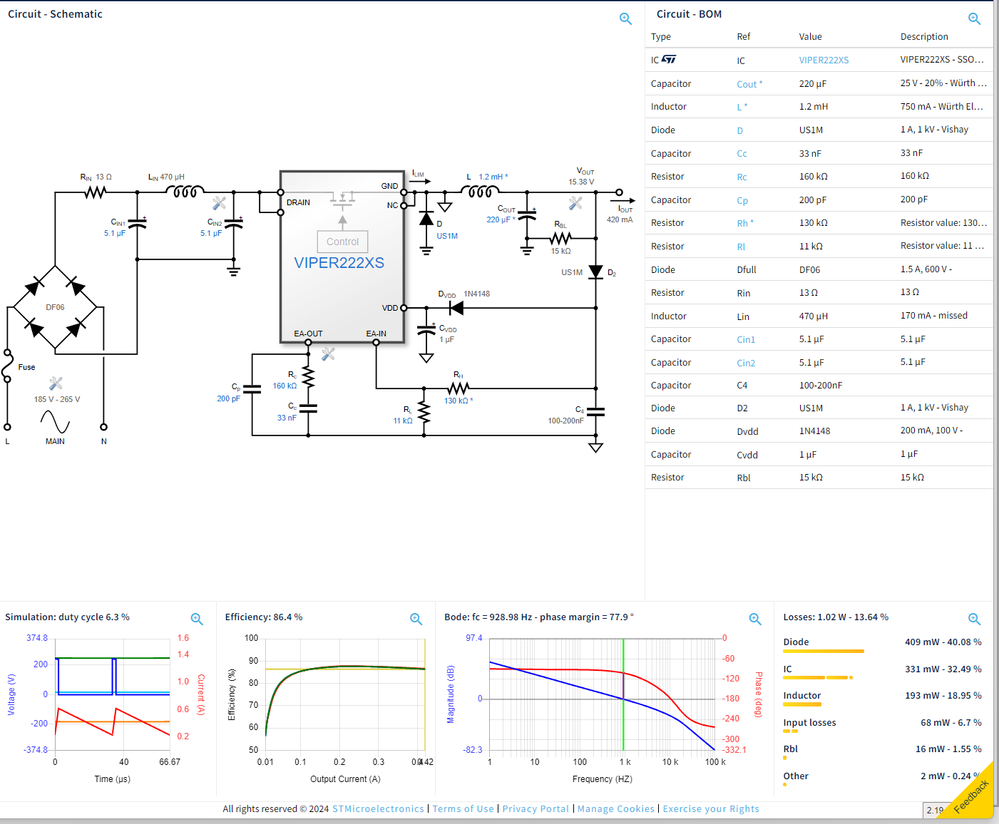Open Rc reference link in BOM
The height and width of the screenshot is (824, 999).
pyautogui.click(x=742, y=177)
